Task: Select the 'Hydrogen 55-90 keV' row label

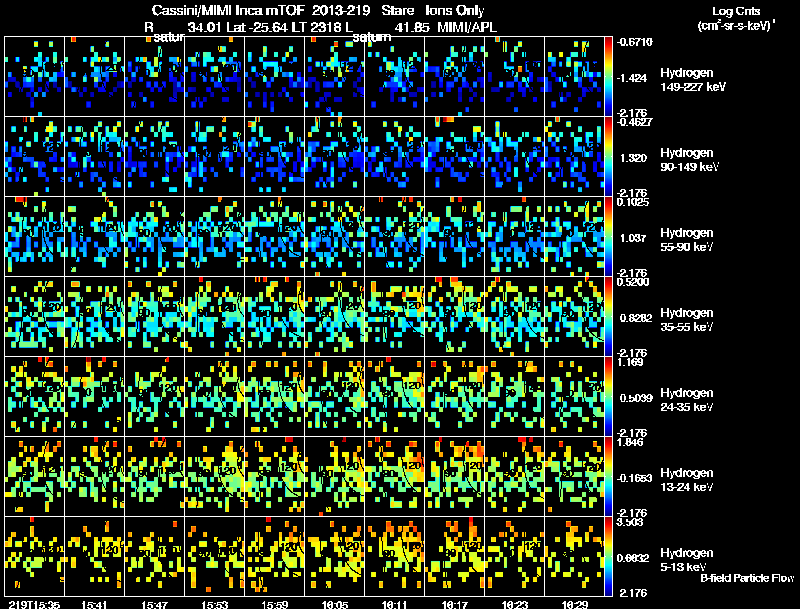Action: pyautogui.click(x=687, y=240)
